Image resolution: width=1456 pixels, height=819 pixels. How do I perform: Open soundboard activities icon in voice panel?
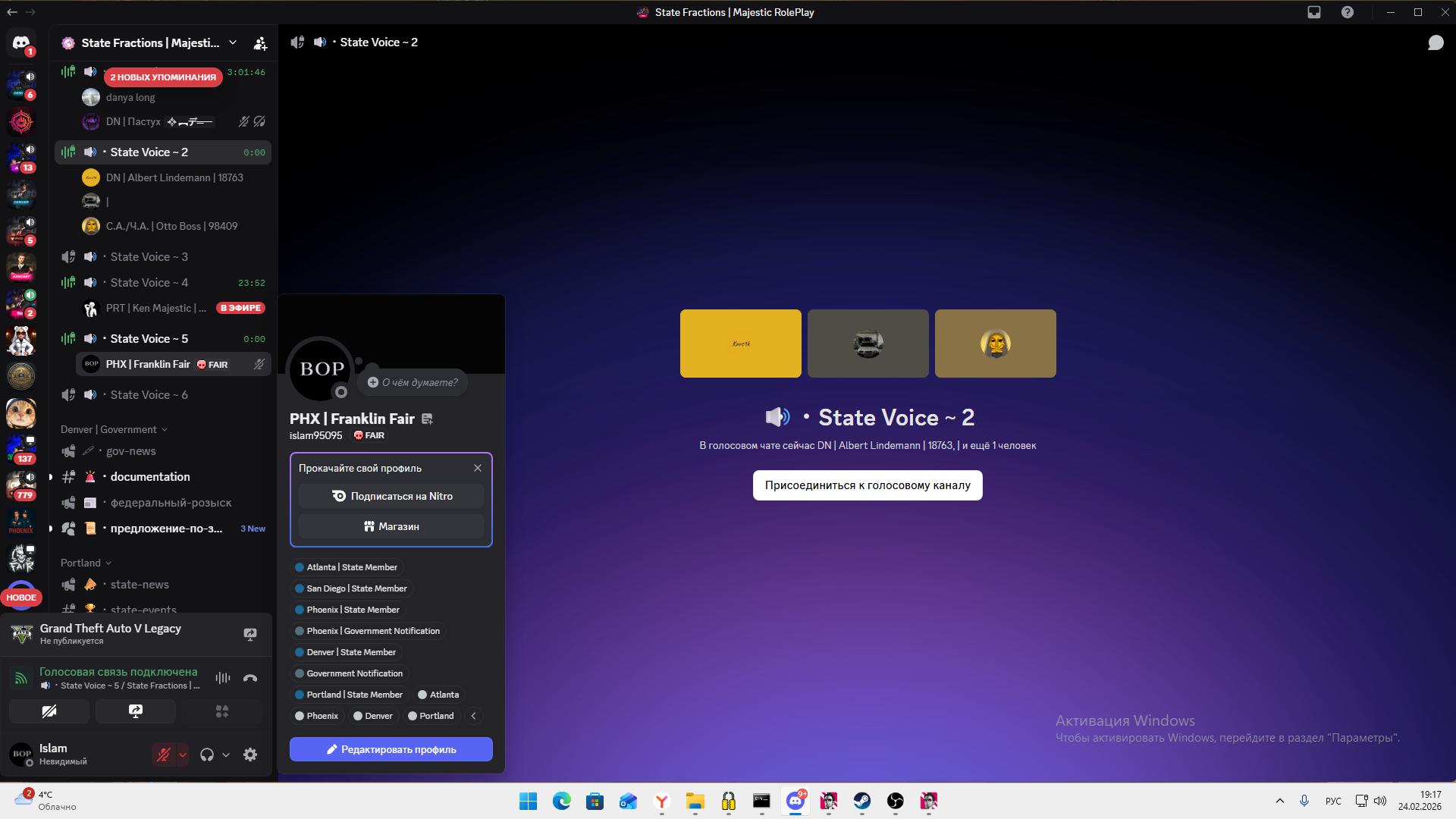click(x=222, y=711)
